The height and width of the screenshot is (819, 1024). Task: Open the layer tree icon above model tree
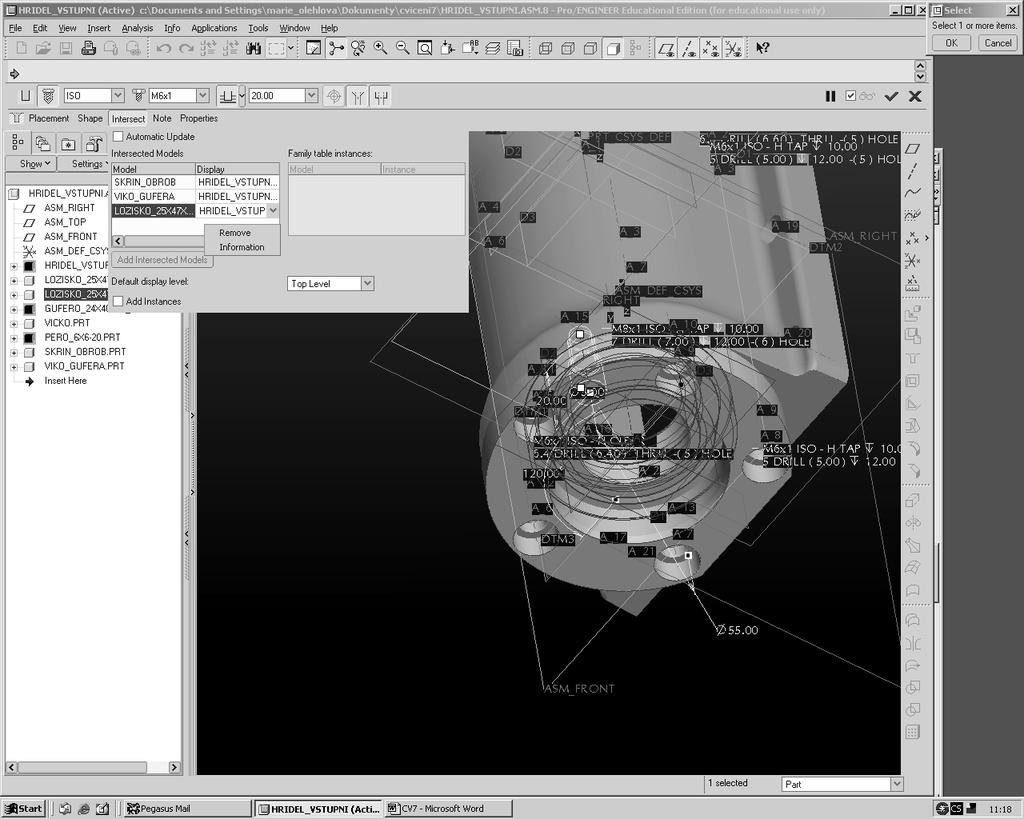[42, 143]
